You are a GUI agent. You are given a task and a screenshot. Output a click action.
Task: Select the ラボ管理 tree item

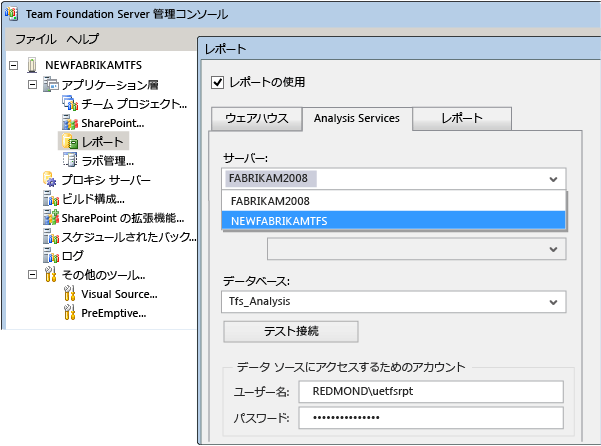[108, 161]
